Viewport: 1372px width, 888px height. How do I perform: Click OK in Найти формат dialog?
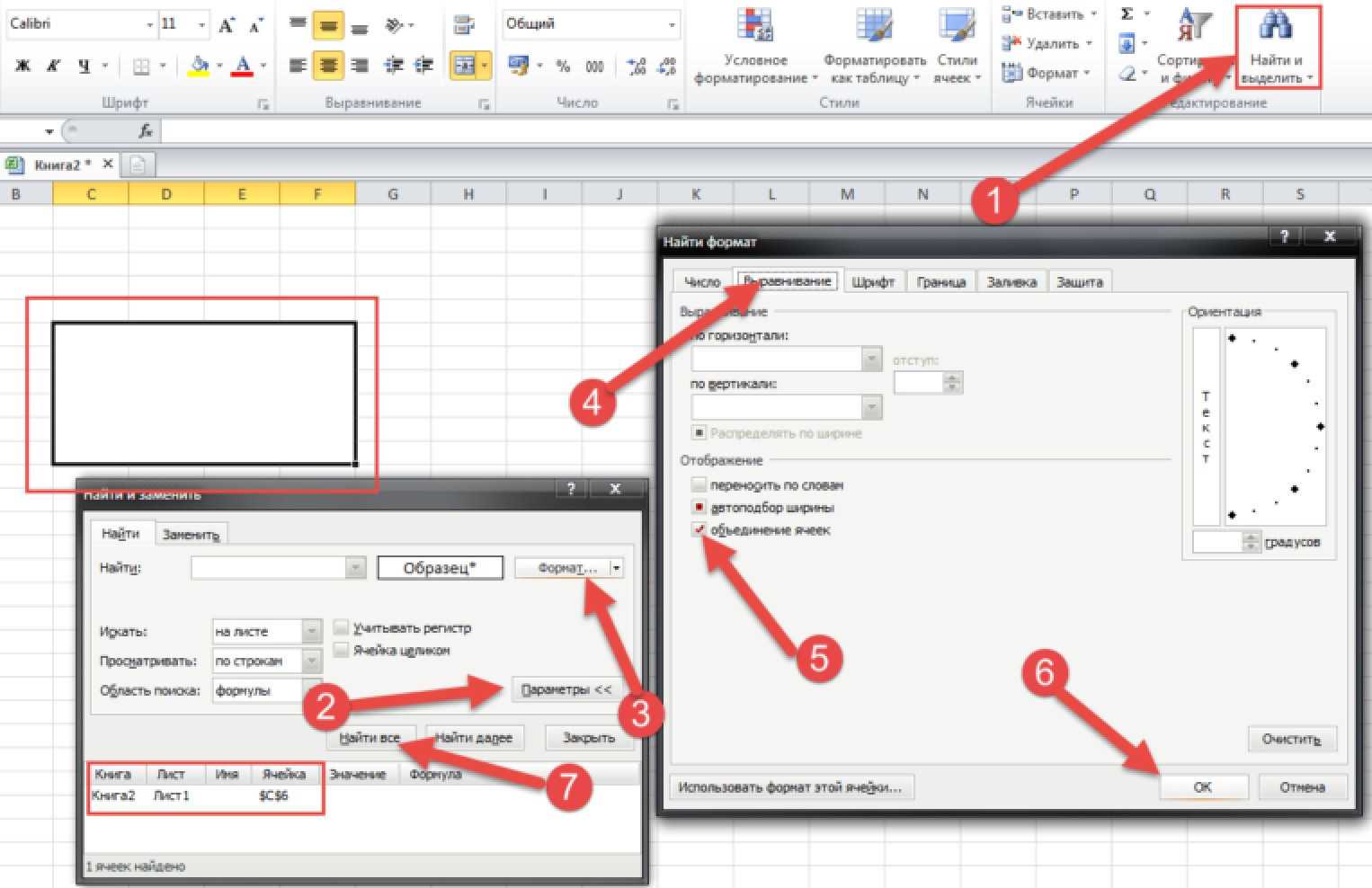pos(1203,786)
